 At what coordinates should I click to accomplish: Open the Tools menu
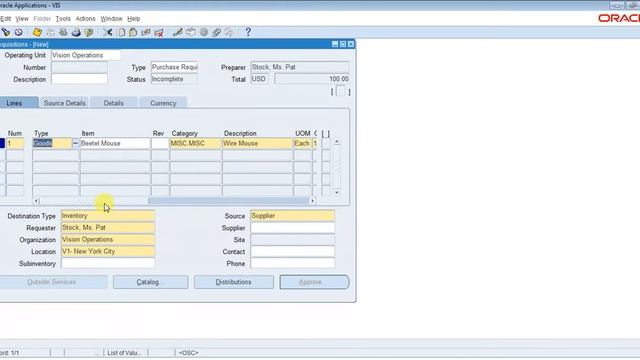pos(63,19)
